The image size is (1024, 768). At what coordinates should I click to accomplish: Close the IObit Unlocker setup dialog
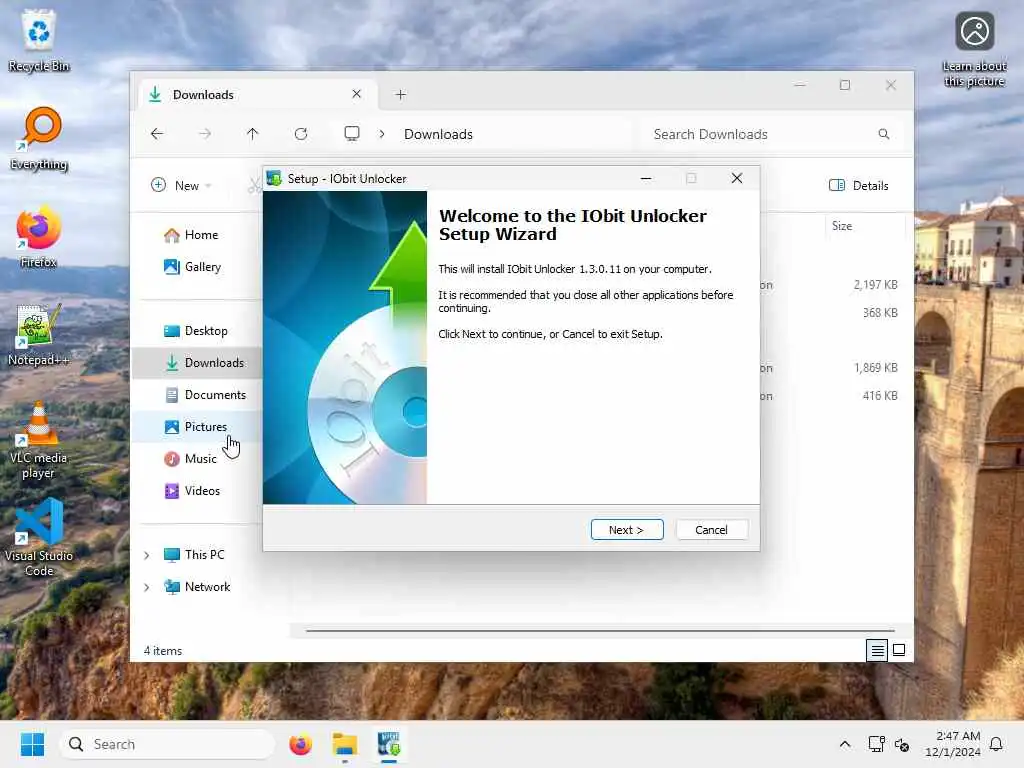click(x=737, y=178)
